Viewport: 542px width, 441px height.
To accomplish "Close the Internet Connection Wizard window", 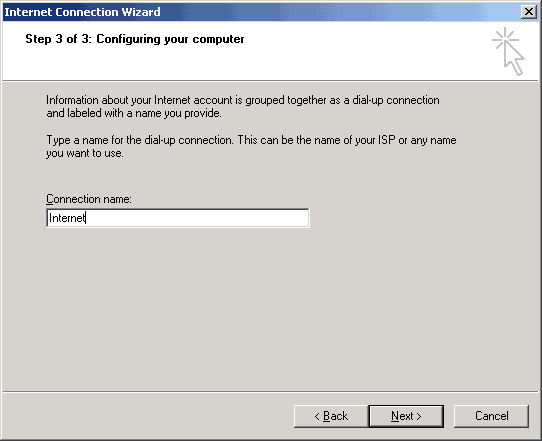I will 529,12.
